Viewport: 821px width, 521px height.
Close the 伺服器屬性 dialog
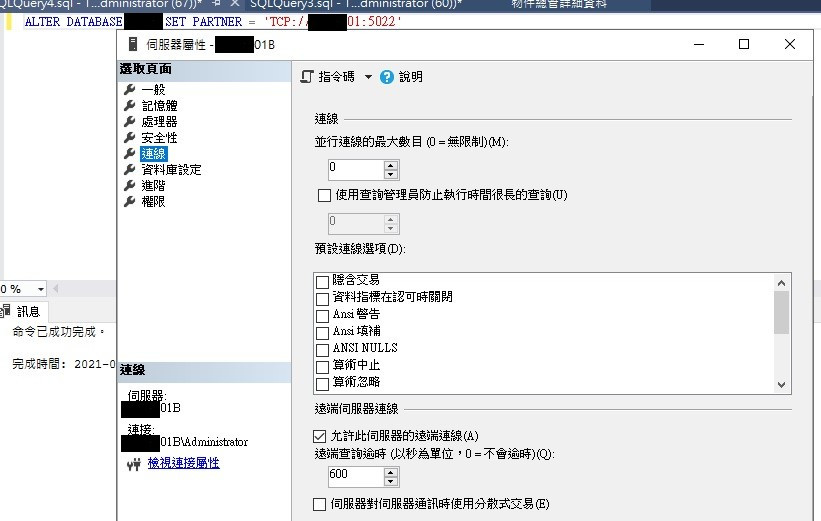(790, 45)
